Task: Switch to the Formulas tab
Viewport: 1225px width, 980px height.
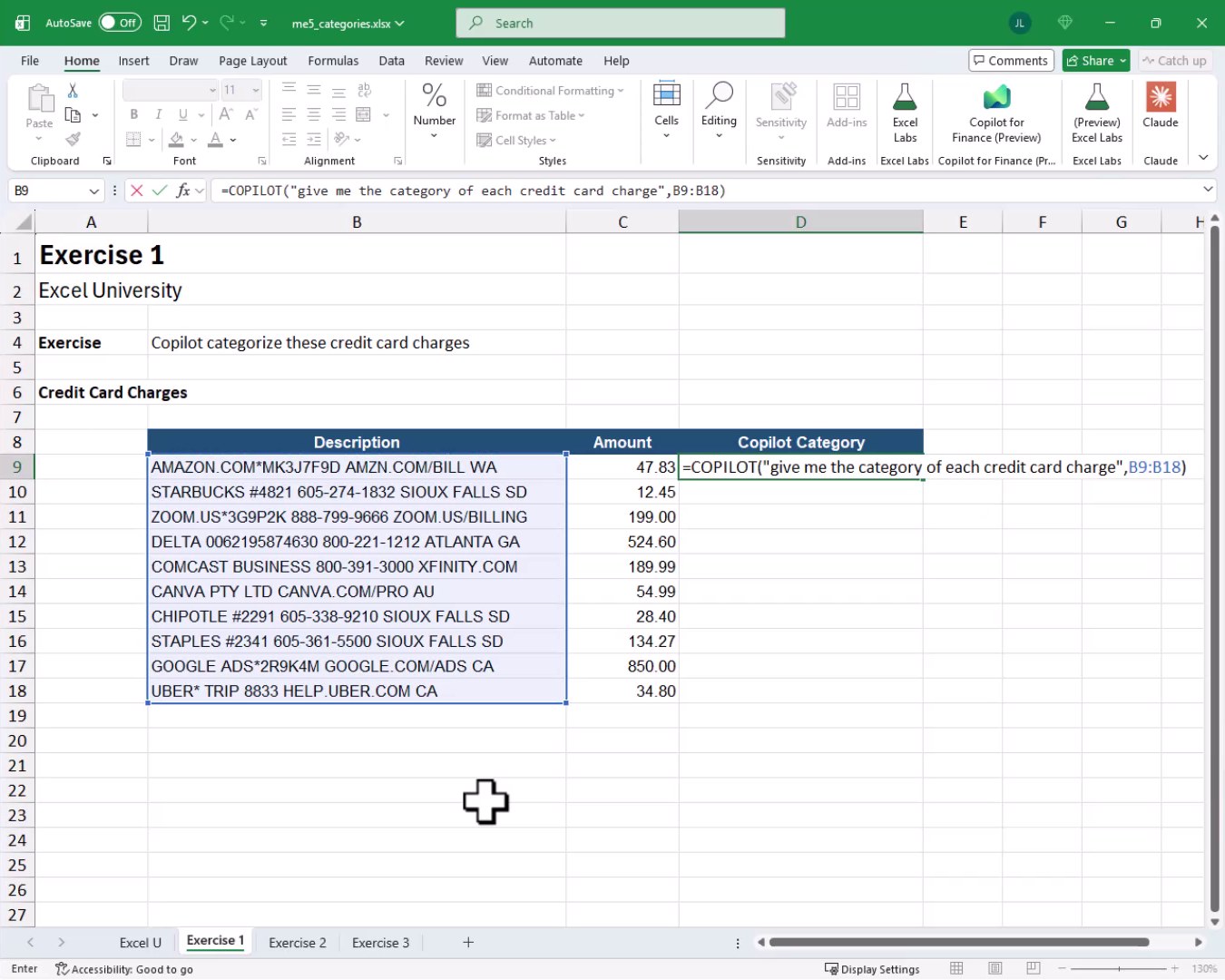Action: (333, 61)
